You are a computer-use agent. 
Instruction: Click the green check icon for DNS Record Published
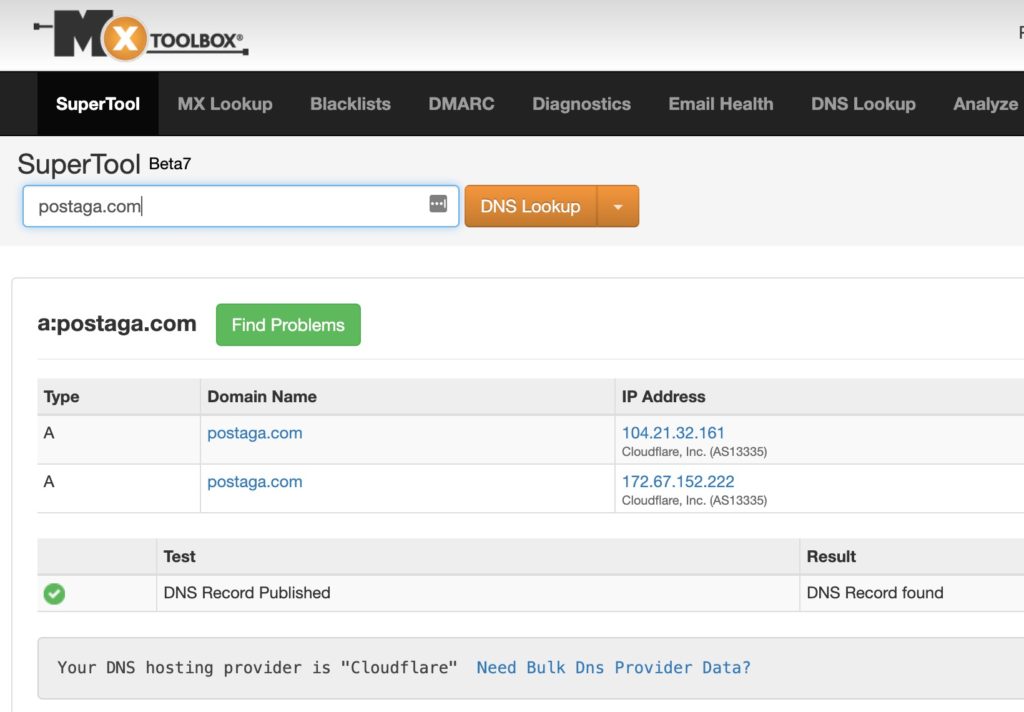click(x=54, y=594)
